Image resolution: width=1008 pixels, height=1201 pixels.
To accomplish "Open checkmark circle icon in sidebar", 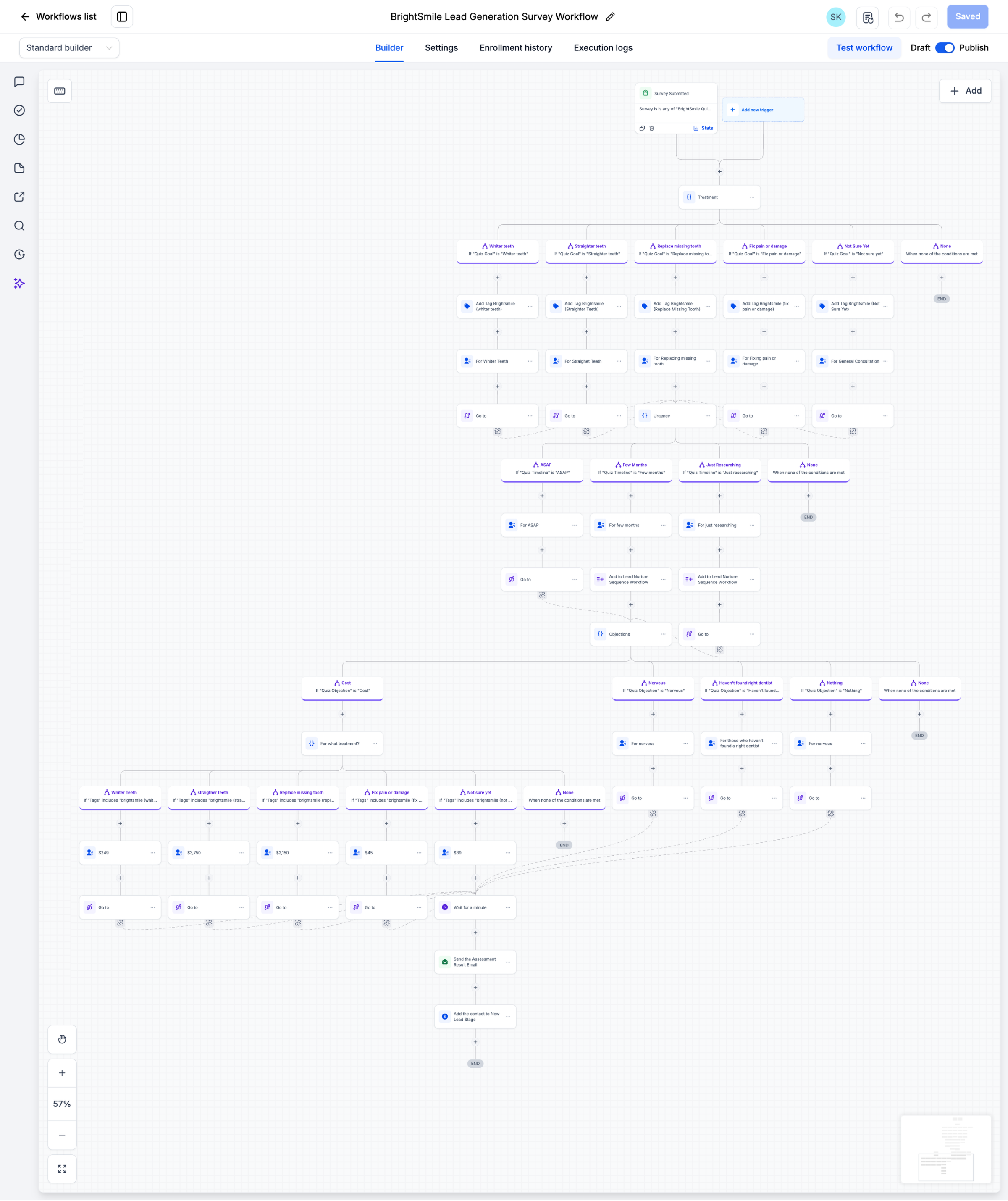I will (x=19, y=110).
